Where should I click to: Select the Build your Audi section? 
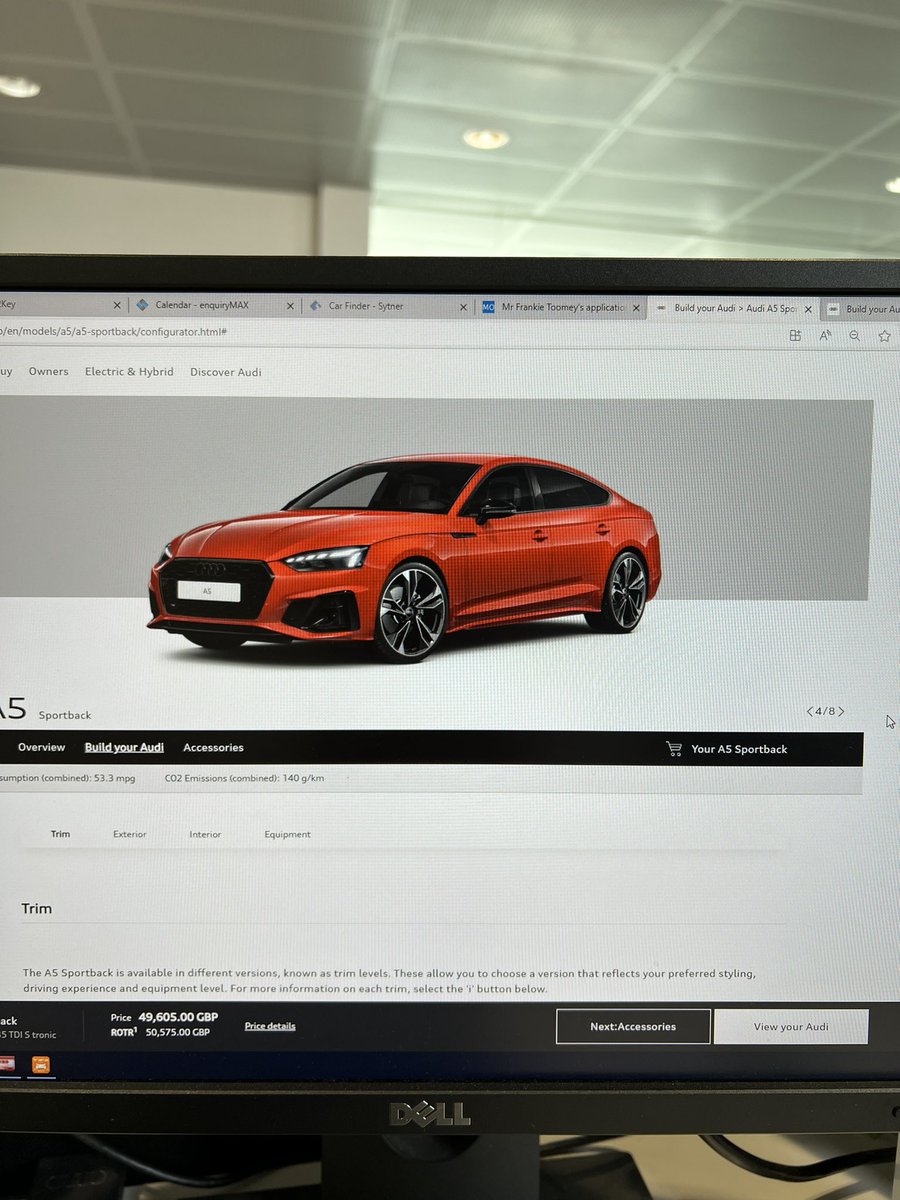124,747
